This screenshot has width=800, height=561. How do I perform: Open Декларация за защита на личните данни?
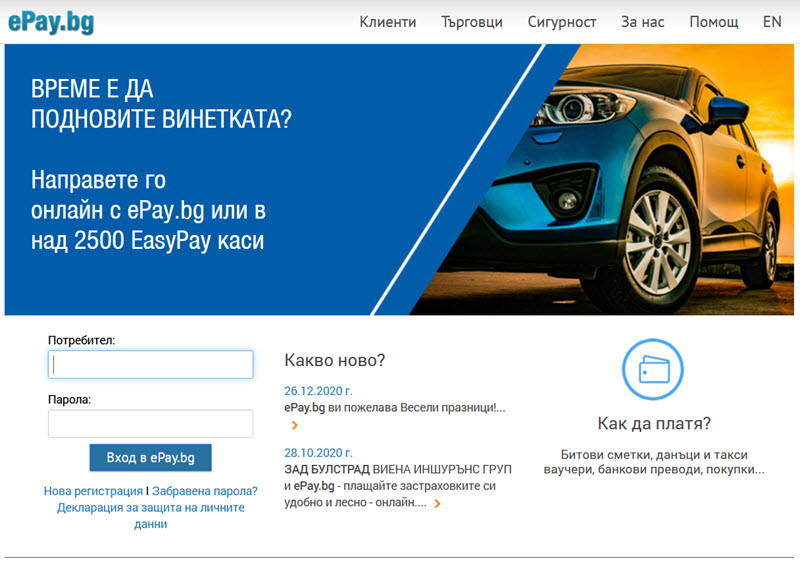coord(151,516)
